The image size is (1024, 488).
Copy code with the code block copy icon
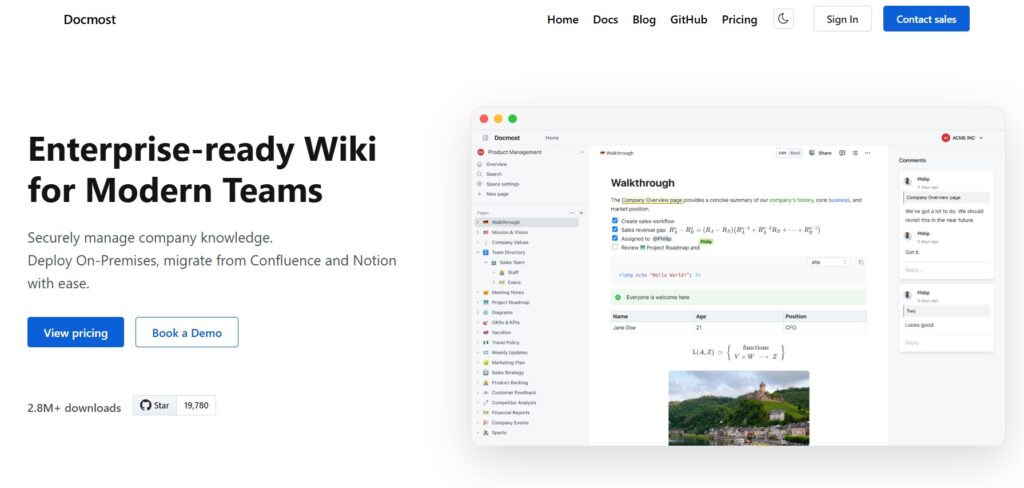[x=861, y=262]
